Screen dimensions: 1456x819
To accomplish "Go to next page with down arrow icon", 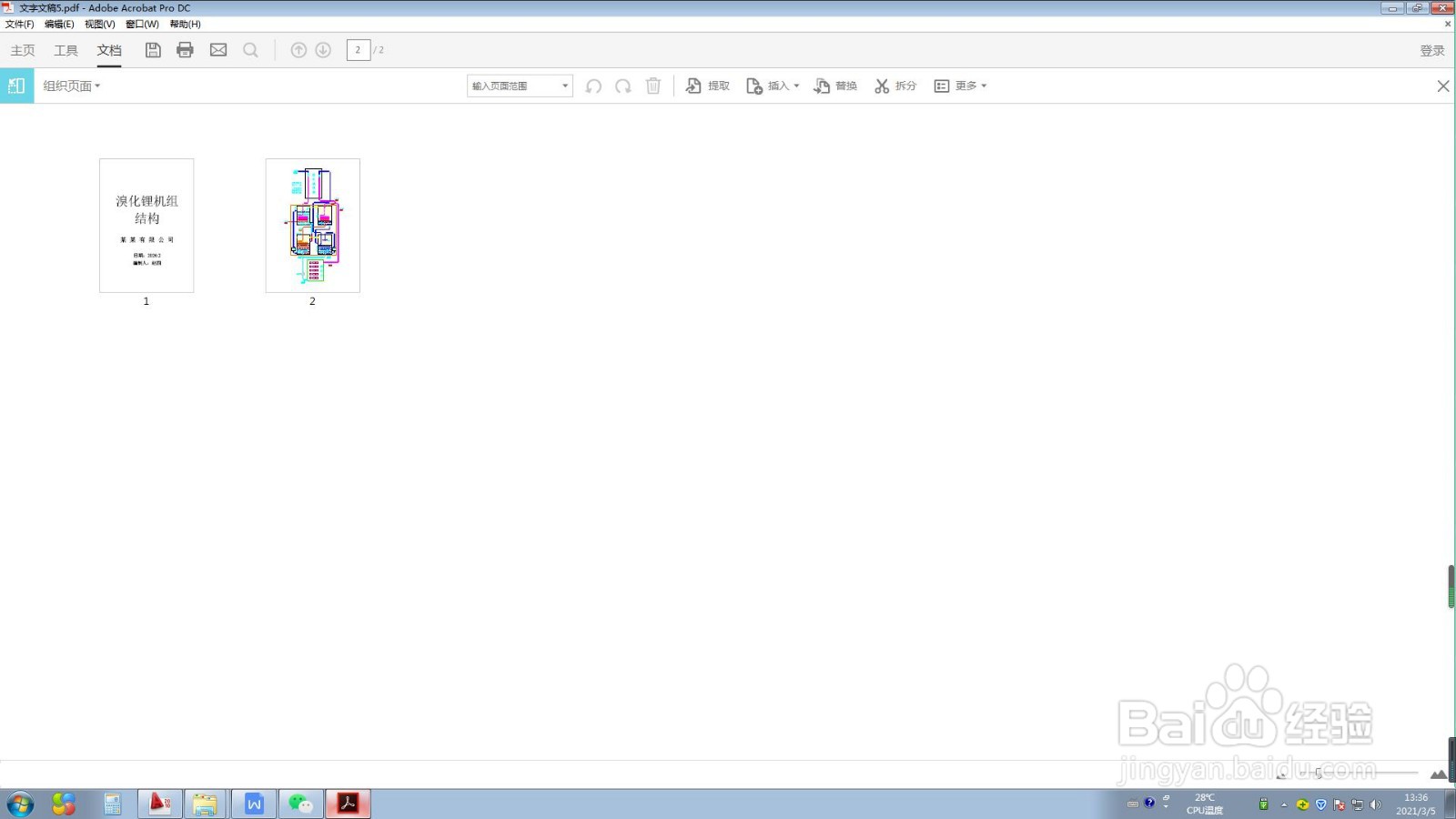I will pos(323,50).
